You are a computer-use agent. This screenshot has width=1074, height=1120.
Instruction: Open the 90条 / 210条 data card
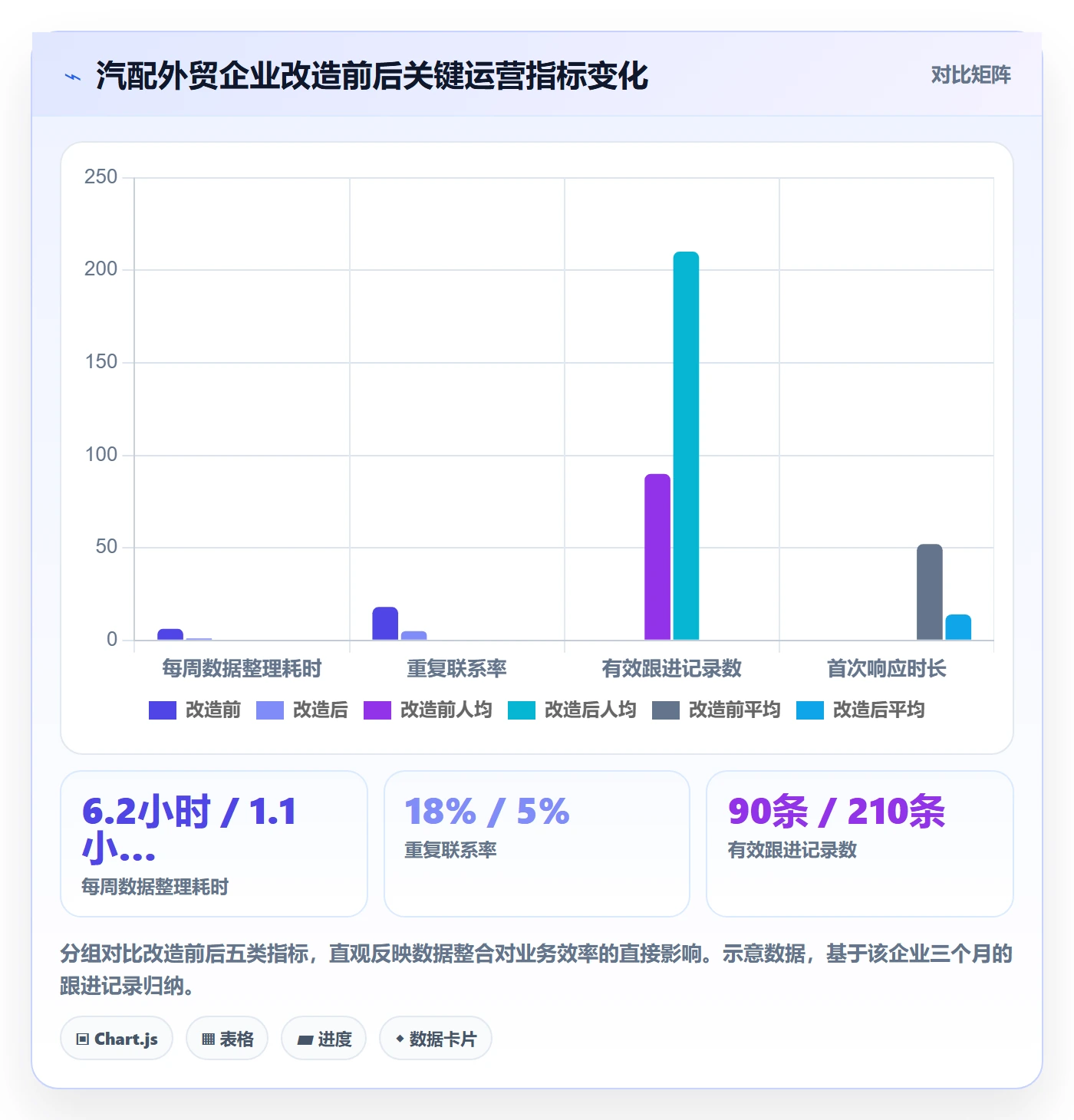pos(860,844)
